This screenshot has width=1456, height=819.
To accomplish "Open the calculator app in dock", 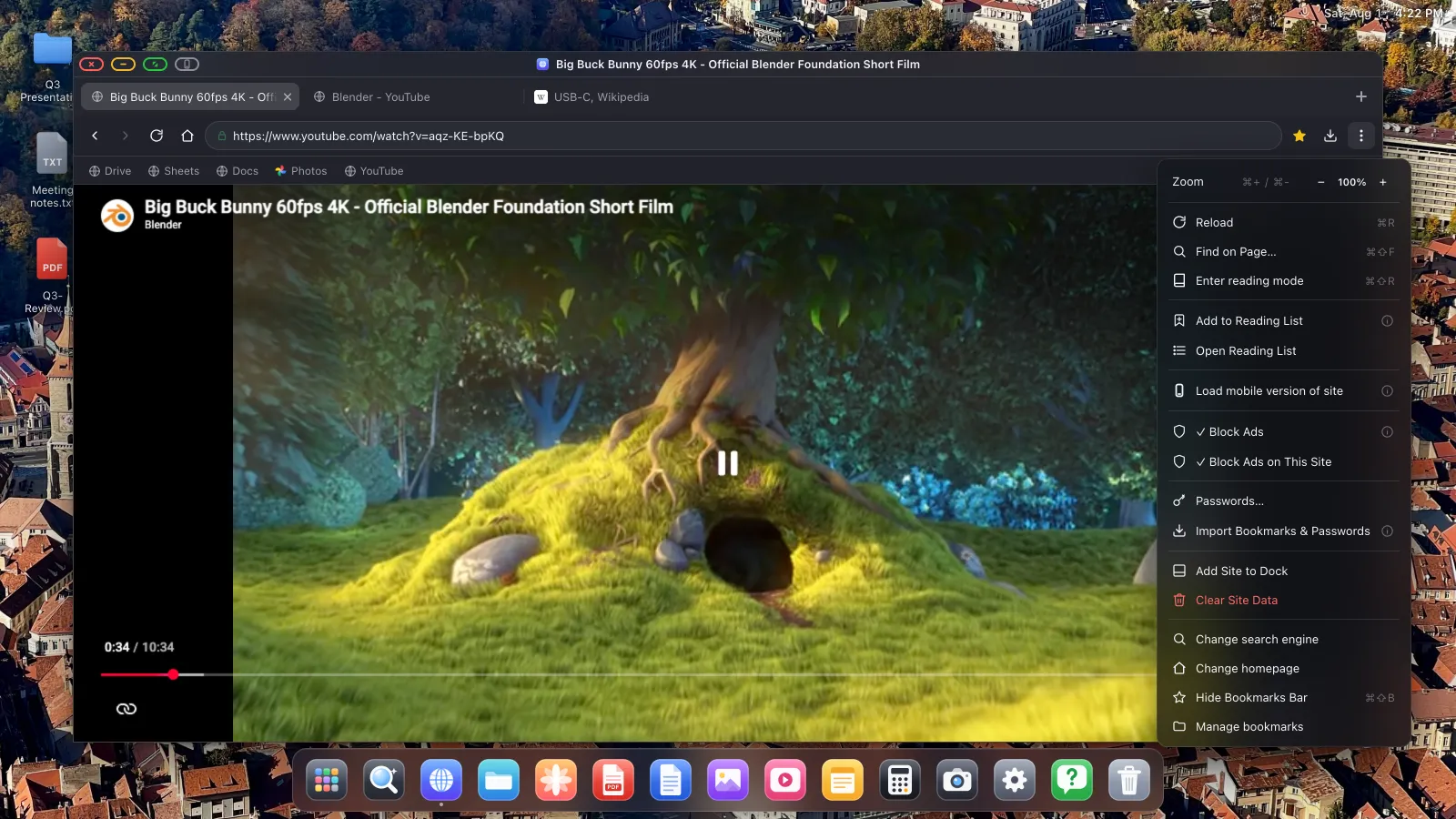I will pyautogui.click(x=900, y=780).
